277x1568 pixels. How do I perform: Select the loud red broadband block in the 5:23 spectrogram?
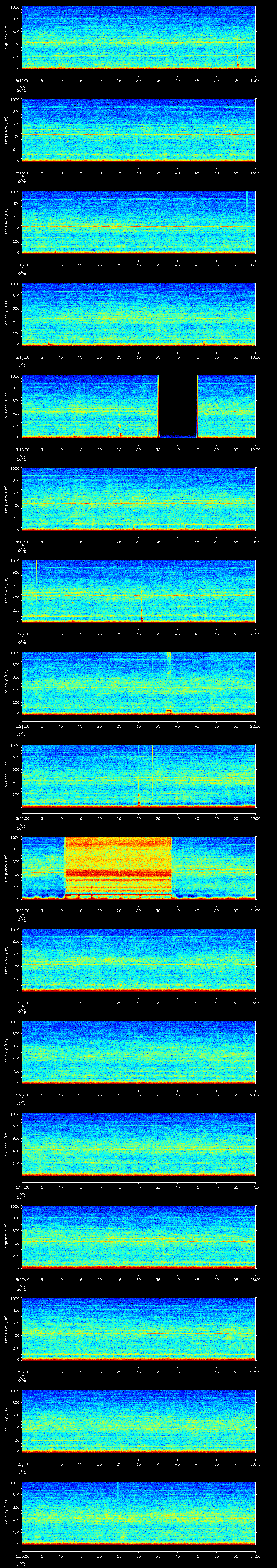[x=118, y=868]
